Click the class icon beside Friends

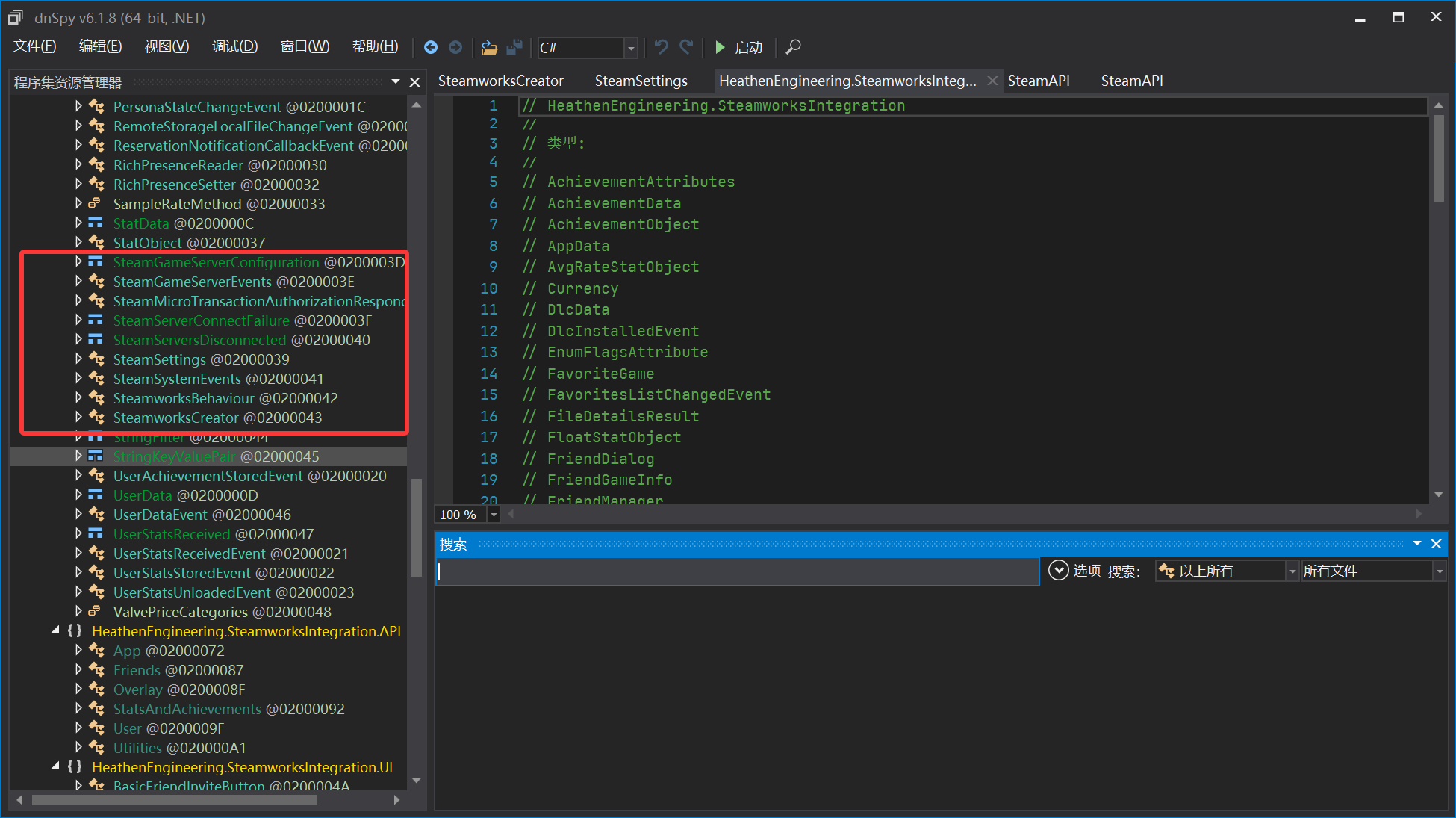tap(96, 670)
